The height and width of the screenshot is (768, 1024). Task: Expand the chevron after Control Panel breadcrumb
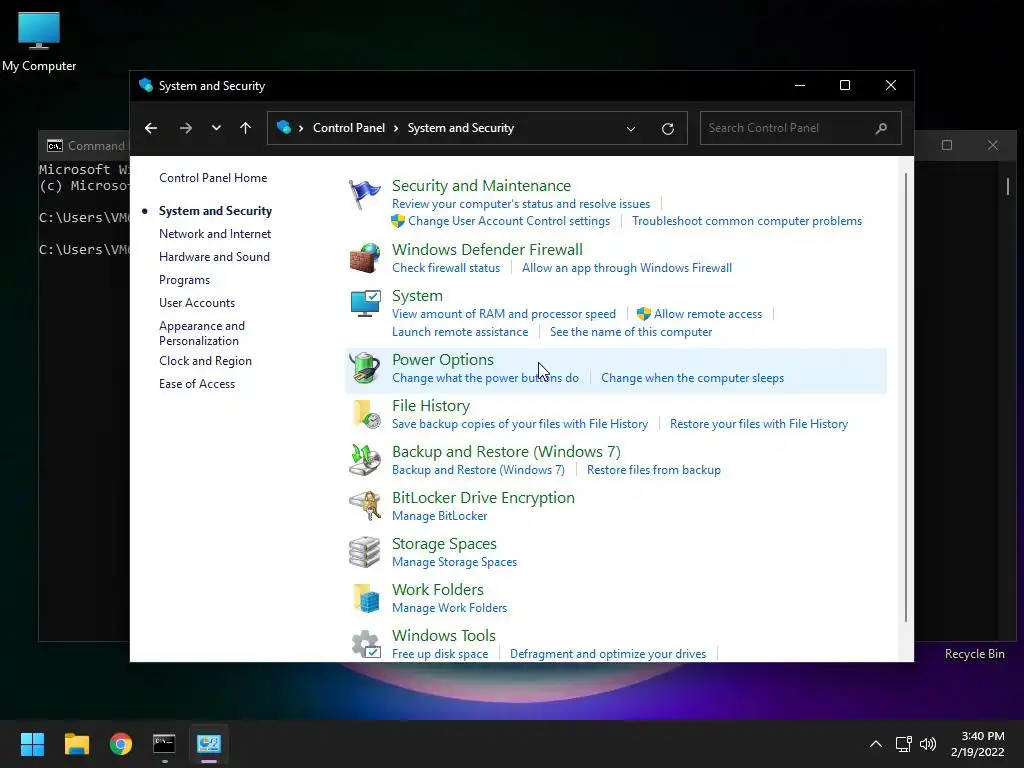pyautogui.click(x=396, y=128)
